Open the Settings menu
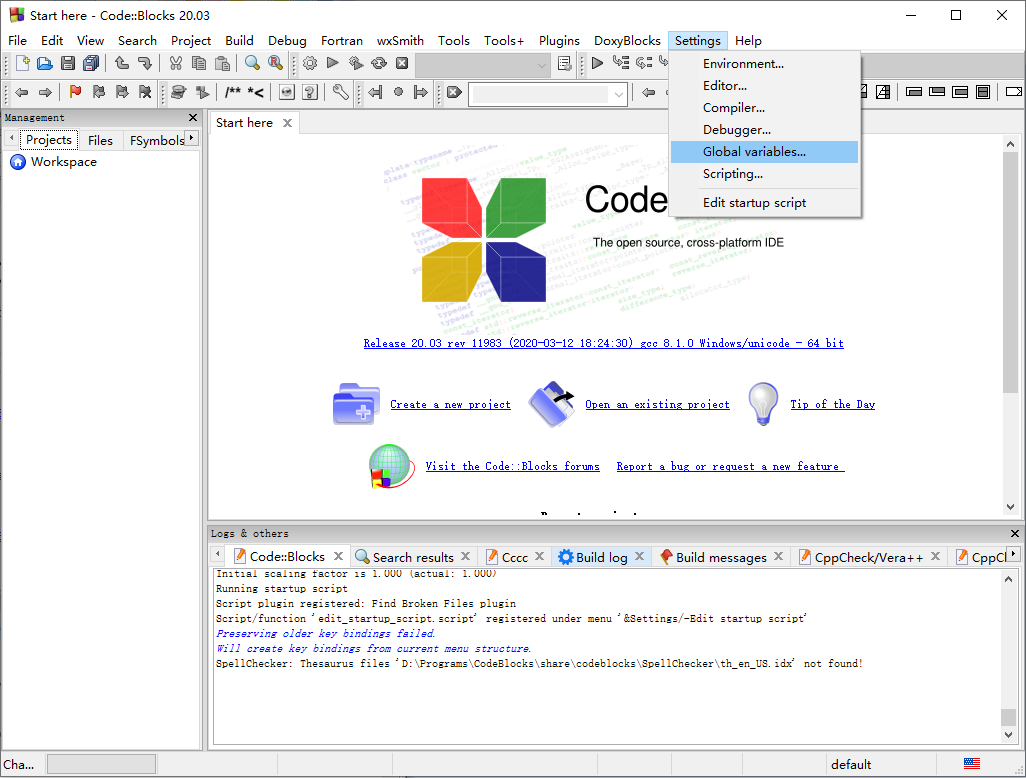Viewport: 1026px width, 778px height. (x=698, y=41)
